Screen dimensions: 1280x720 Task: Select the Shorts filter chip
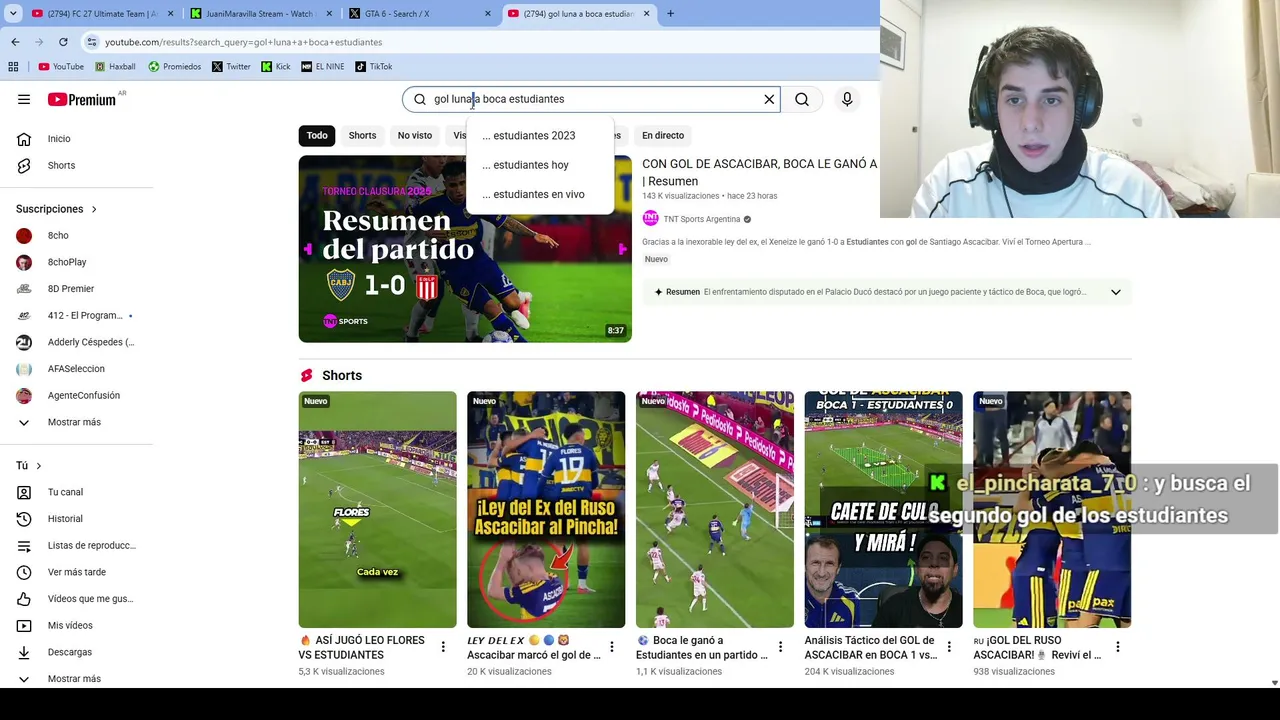[x=362, y=135]
